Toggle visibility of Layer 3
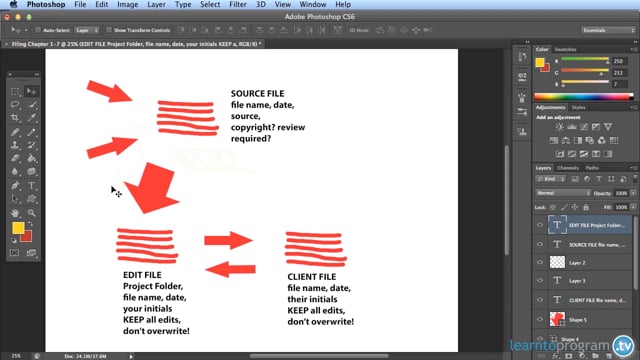This screenshot has height=360, width=640. [540, 281]
